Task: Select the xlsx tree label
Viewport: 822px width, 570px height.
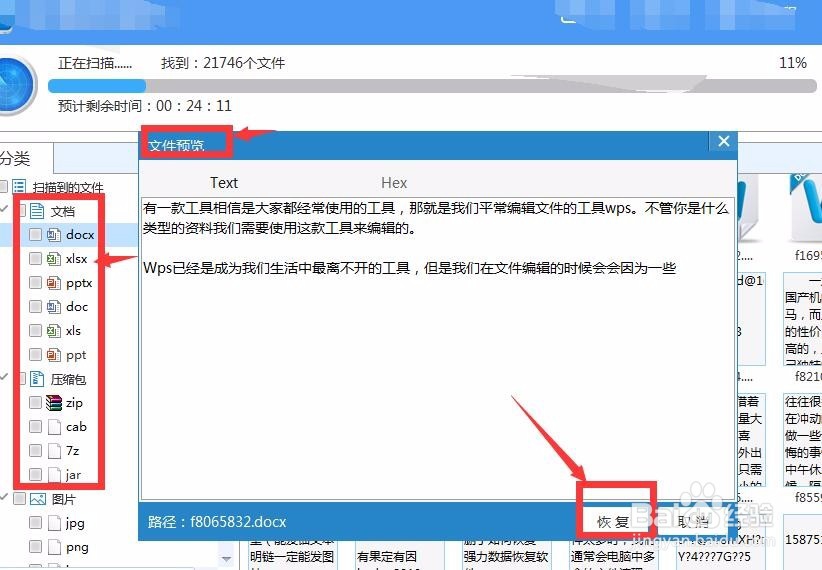Action: (77, 259)
